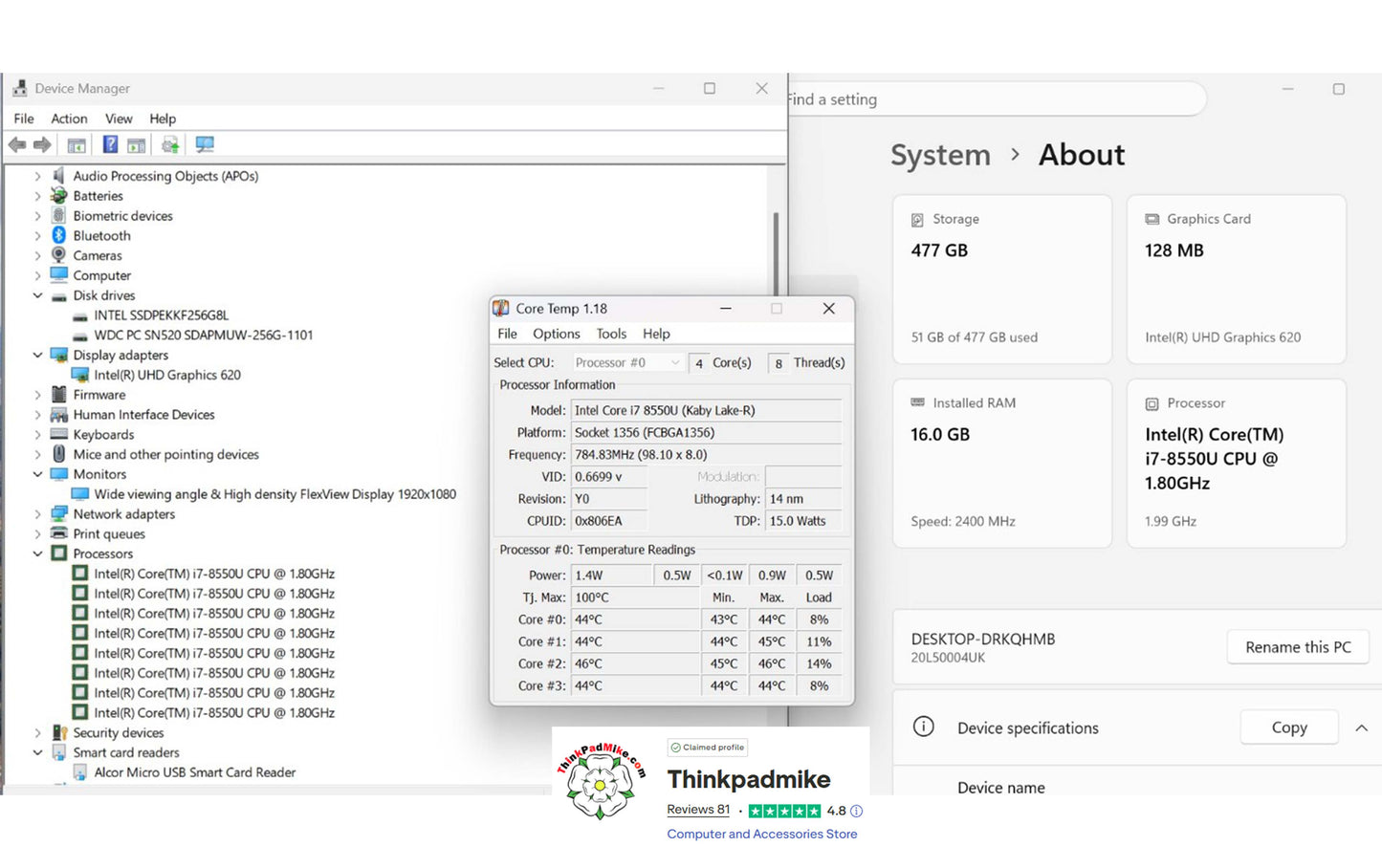Open the Computer and Accessories Store link

pos(762,834)
